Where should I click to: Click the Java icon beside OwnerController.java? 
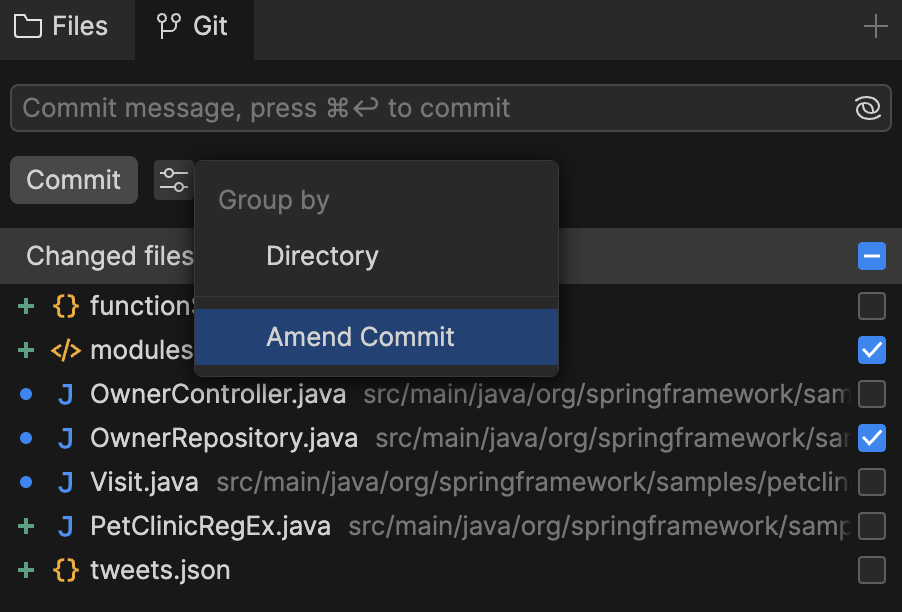pos(66,394)
